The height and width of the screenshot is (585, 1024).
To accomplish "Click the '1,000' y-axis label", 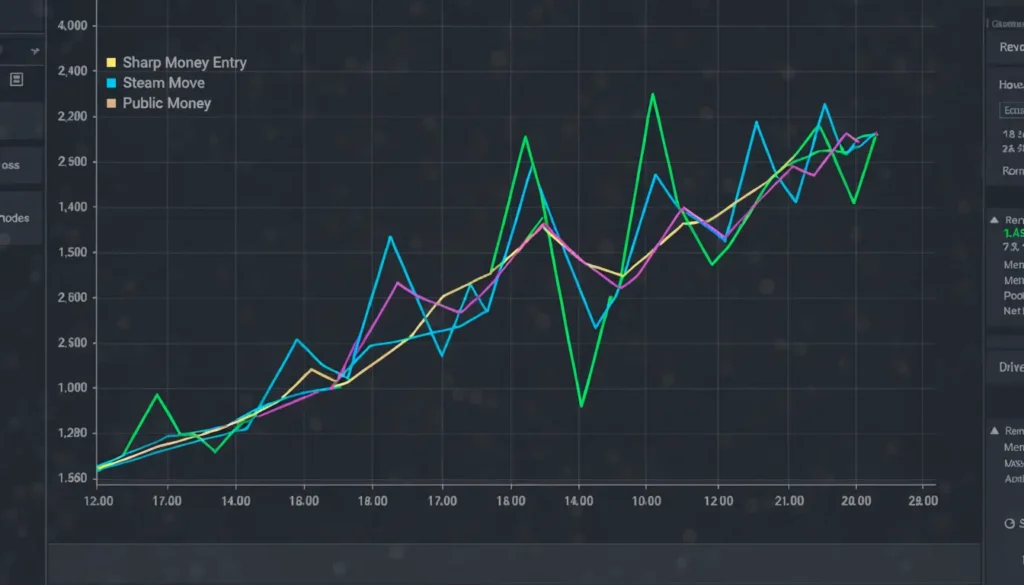I will point(72,388).
